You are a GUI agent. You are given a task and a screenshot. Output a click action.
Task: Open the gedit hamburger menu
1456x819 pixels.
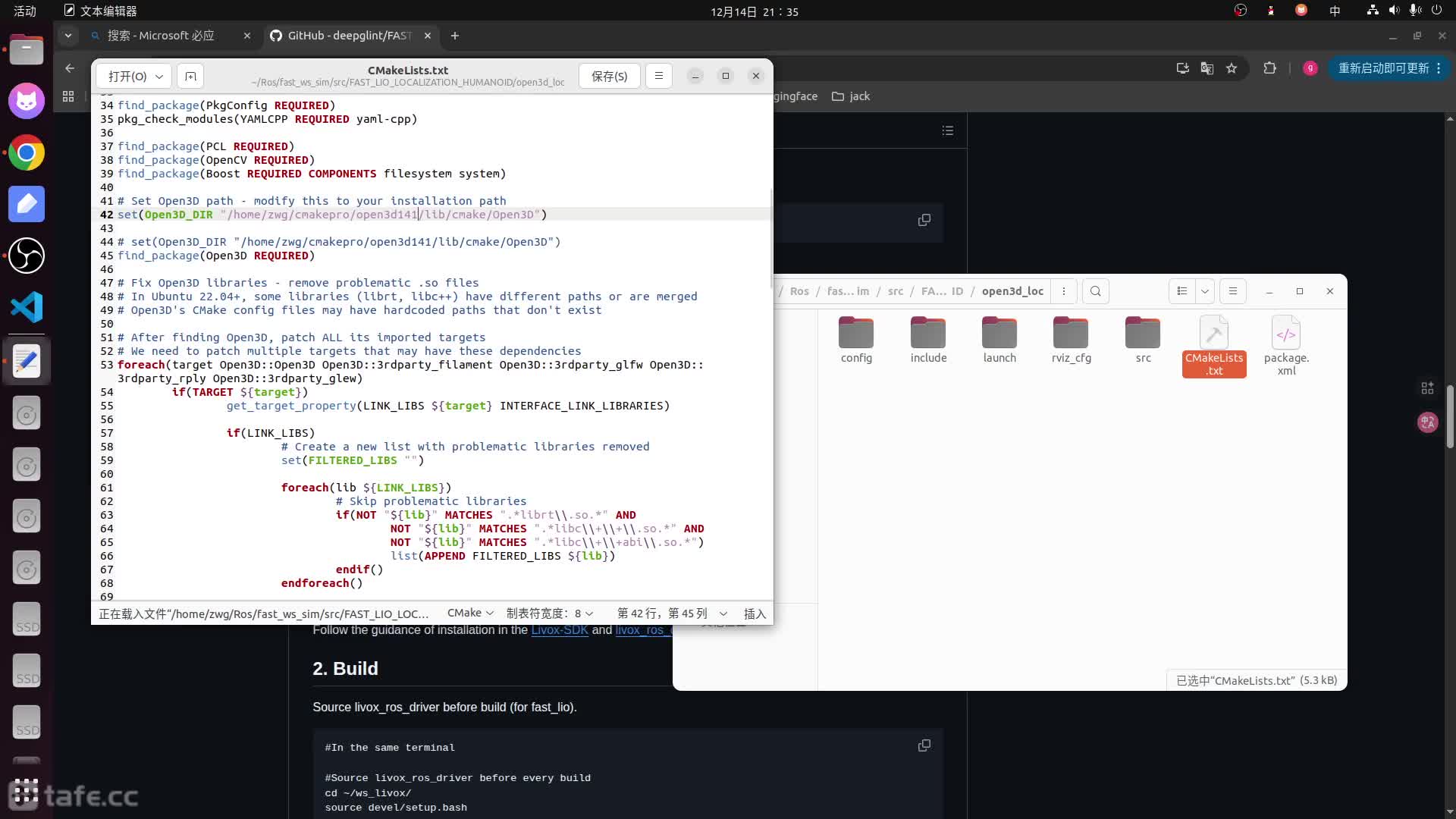658,76
